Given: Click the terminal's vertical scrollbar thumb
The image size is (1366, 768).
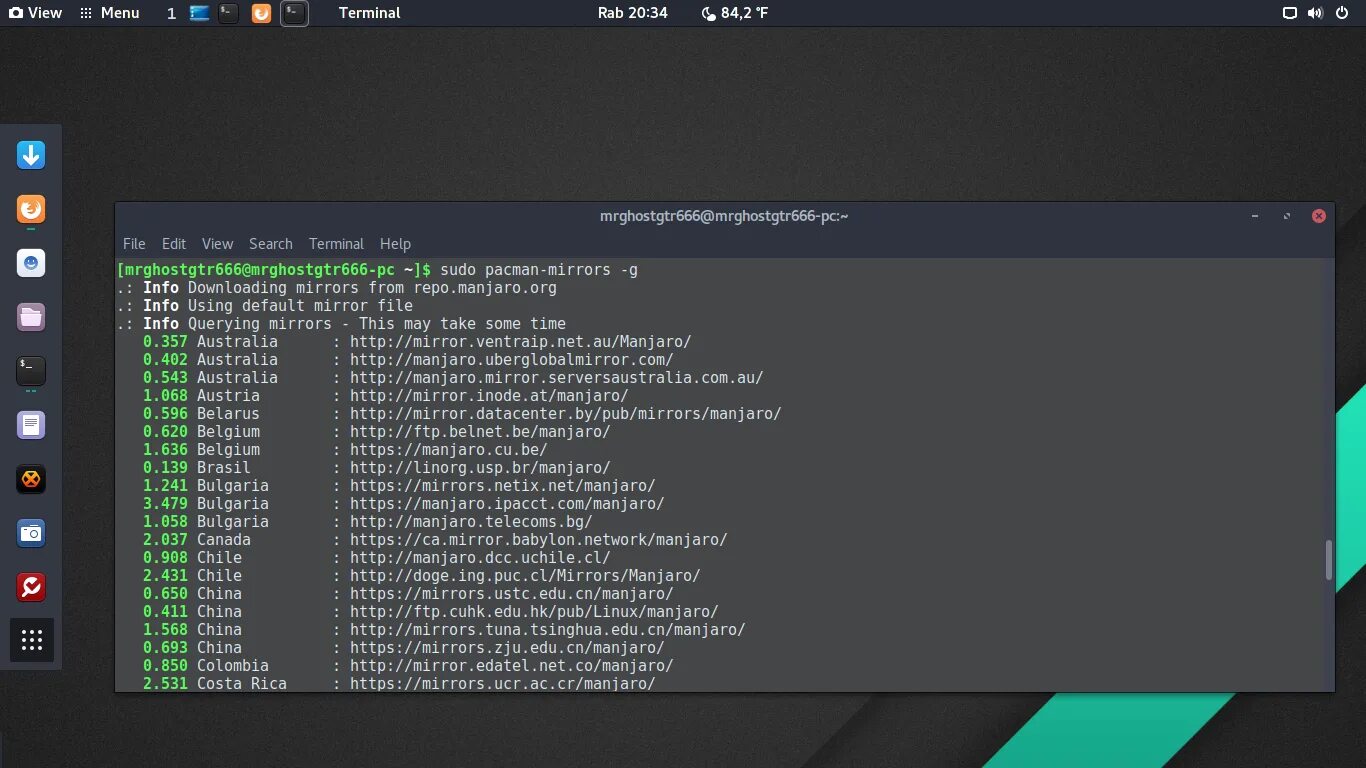Looking at the screenshot, I should [x=1329, y=560].
